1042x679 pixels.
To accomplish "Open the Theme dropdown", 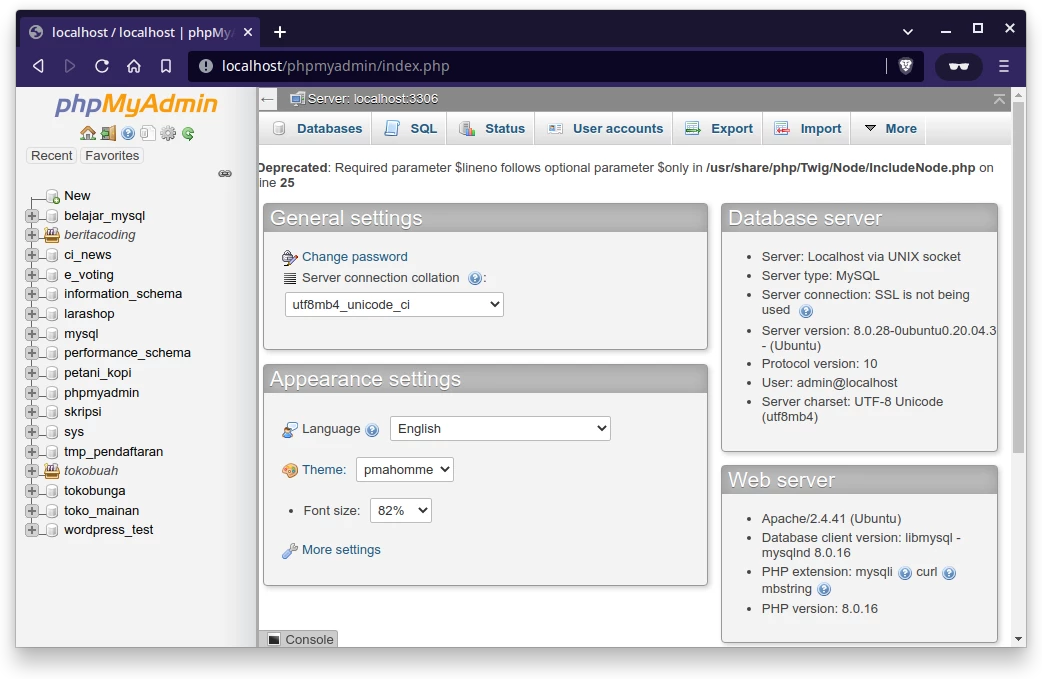I will 404,469.
